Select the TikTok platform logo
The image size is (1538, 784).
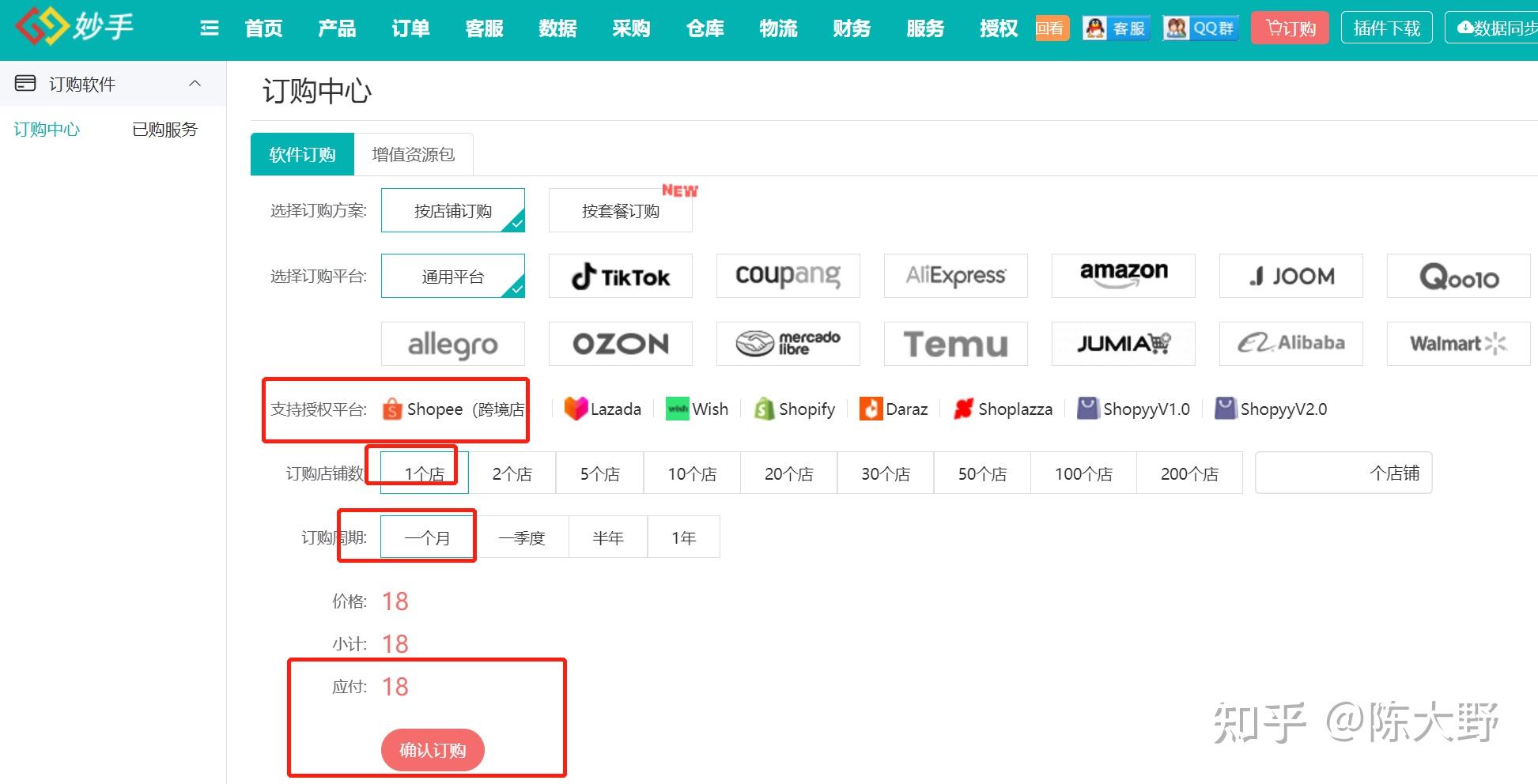(x=620, y=276)
